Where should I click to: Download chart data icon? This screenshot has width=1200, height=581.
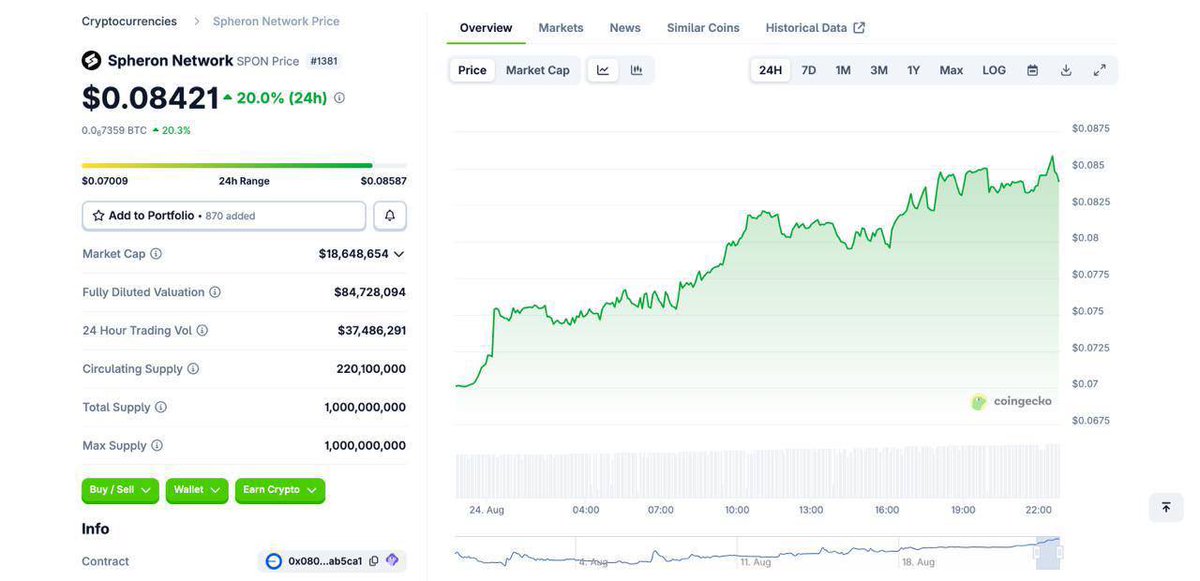tap(1066, 70)
